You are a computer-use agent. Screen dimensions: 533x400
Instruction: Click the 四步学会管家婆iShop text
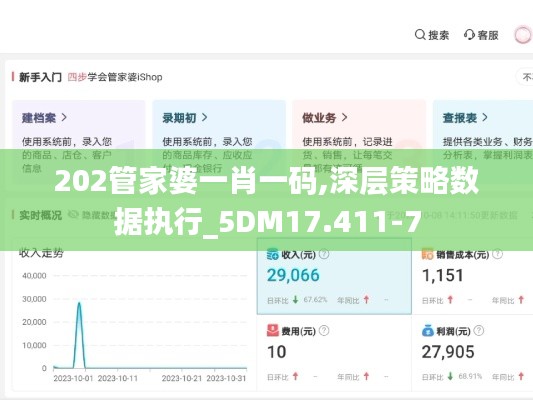[x=115, y=77]
